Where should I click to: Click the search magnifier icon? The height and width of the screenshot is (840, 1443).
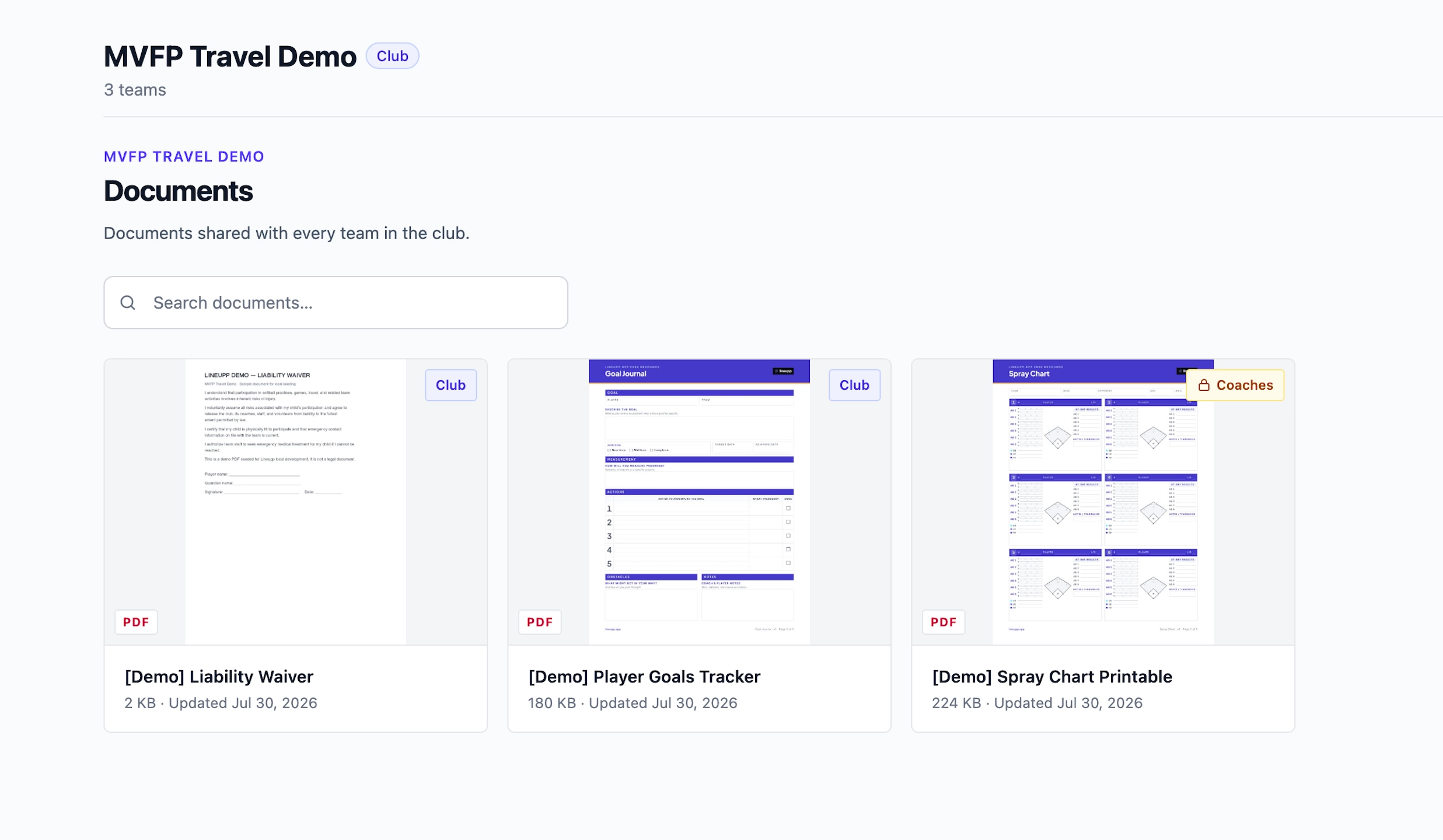pos(128,302)
